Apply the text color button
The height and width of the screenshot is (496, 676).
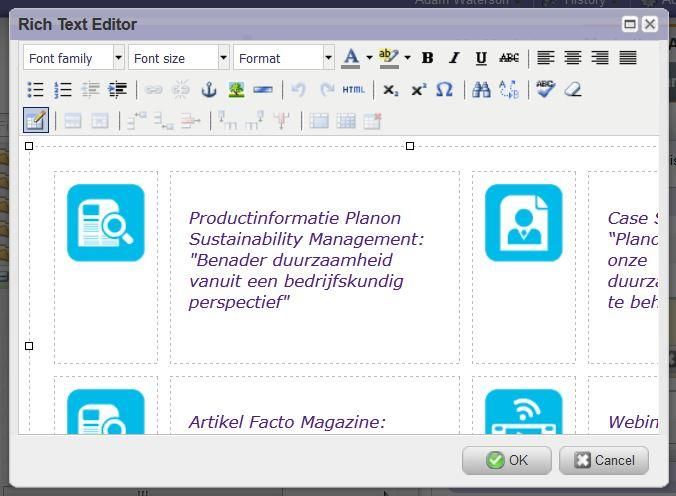click(x=351, y=58)
